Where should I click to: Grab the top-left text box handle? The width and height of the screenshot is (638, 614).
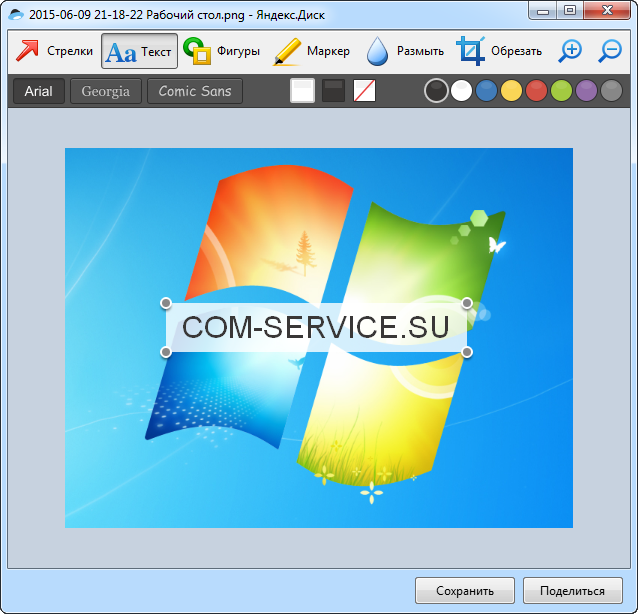click(166, 303)
